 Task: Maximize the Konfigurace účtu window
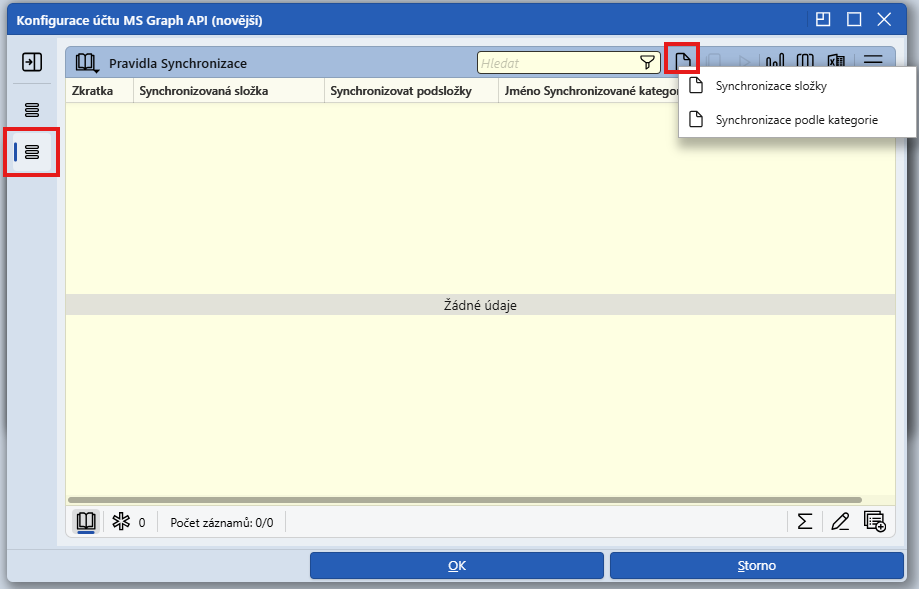[854, 19]
